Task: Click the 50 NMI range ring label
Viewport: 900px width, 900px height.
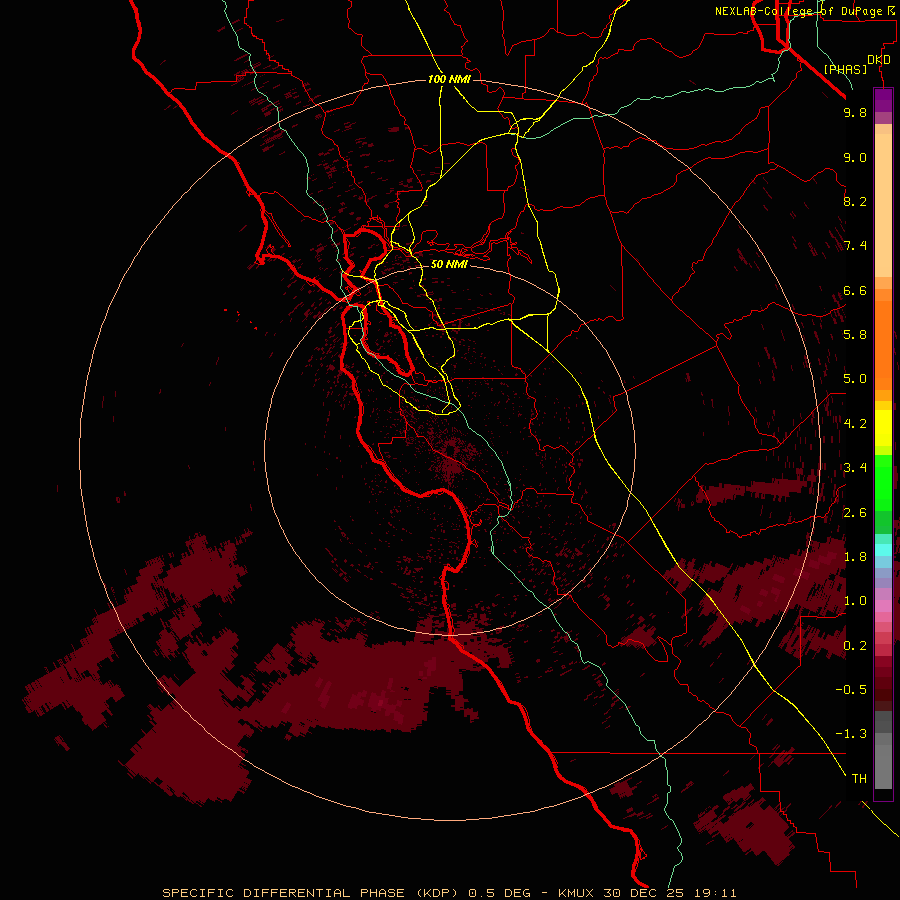Action: [449, 264]
